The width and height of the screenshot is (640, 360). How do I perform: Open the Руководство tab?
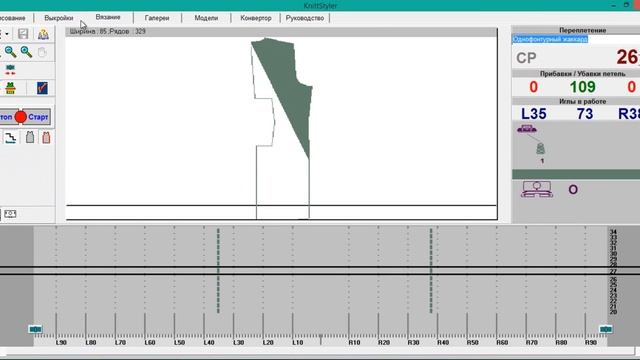coord(305,18)
